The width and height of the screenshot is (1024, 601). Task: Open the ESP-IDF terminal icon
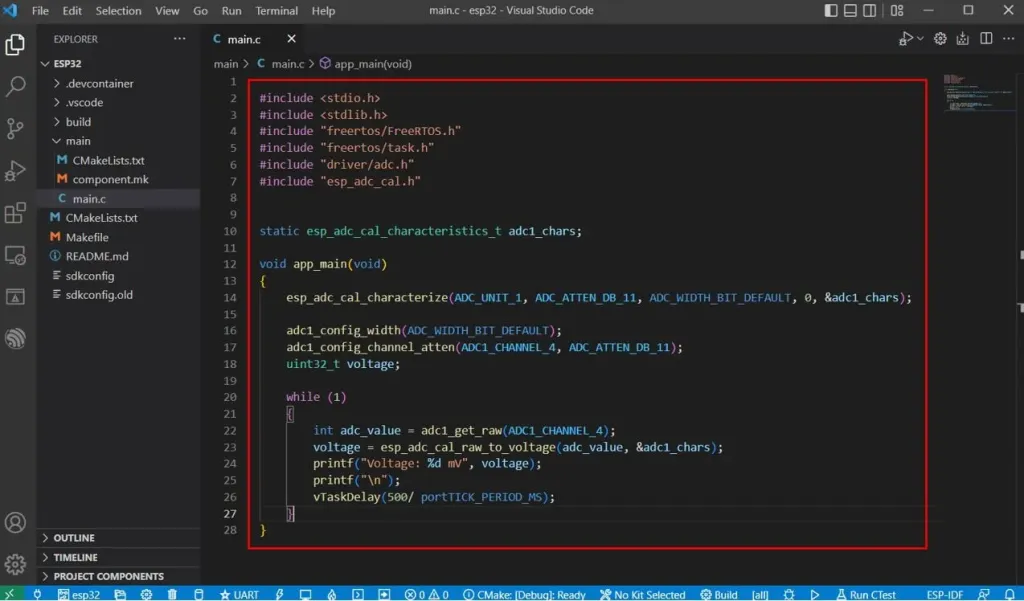pyautogui.click(x=358, y=594)
